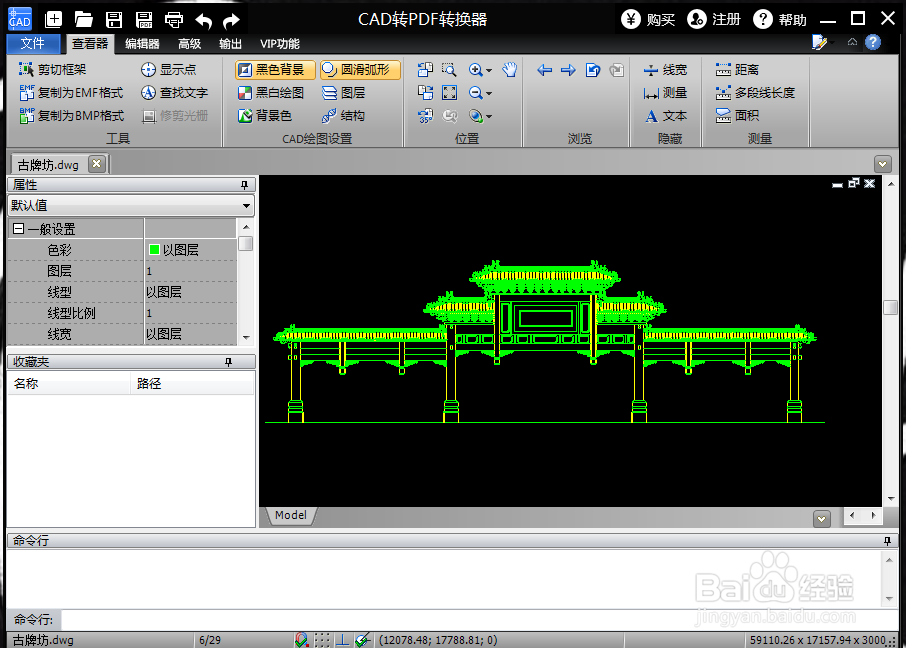This screenshot has height=648, width=906.
Task: Click the 名称 column header in favorites
Action: [x=69, y=383]
